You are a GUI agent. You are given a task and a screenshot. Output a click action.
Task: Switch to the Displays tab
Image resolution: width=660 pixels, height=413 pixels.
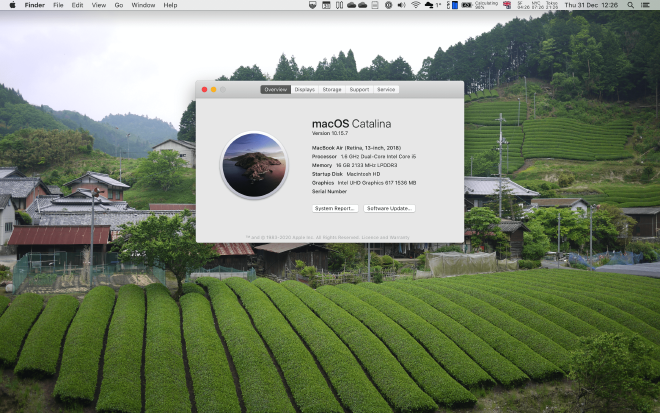[x=304, y=90]
